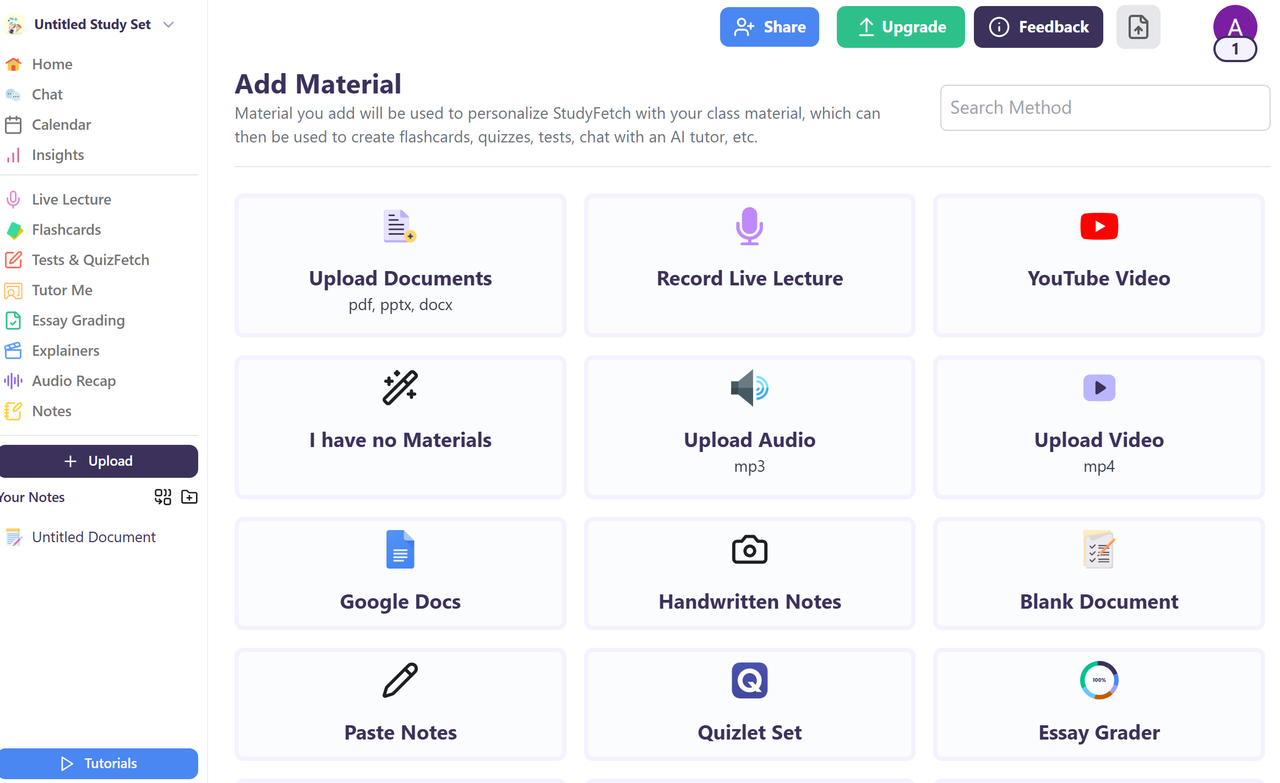Open Flashcards in the sidebar
The image size is (1280, 783).
(66, 230)
